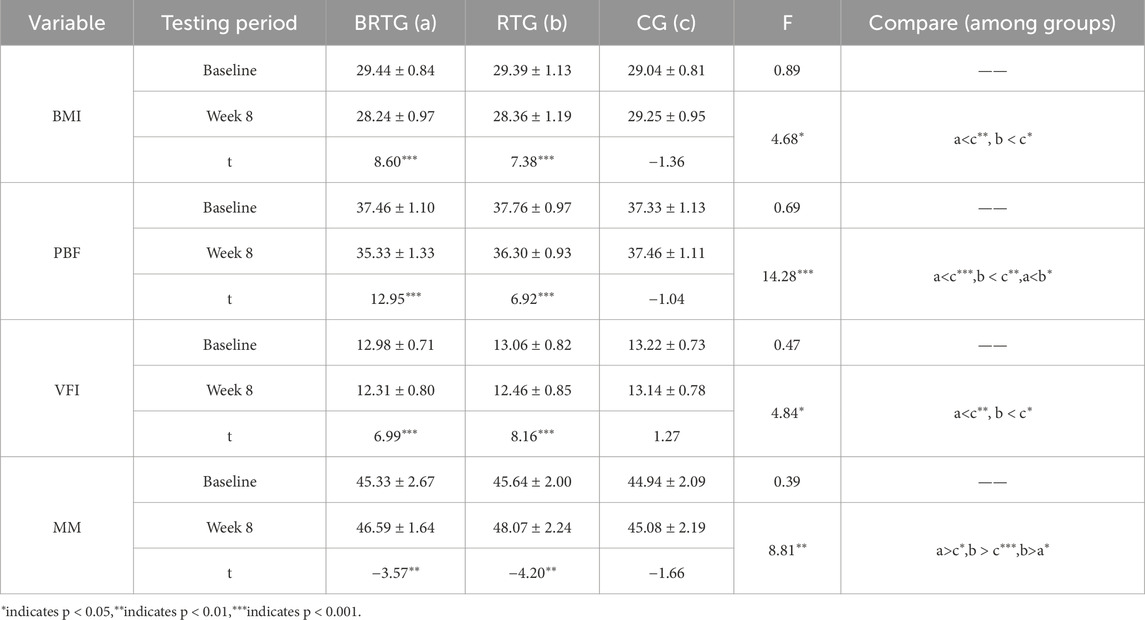Viewport: 1145px width, 620px height.
Task: Select the t value 12.95 cell
Action: click(395, 299)
